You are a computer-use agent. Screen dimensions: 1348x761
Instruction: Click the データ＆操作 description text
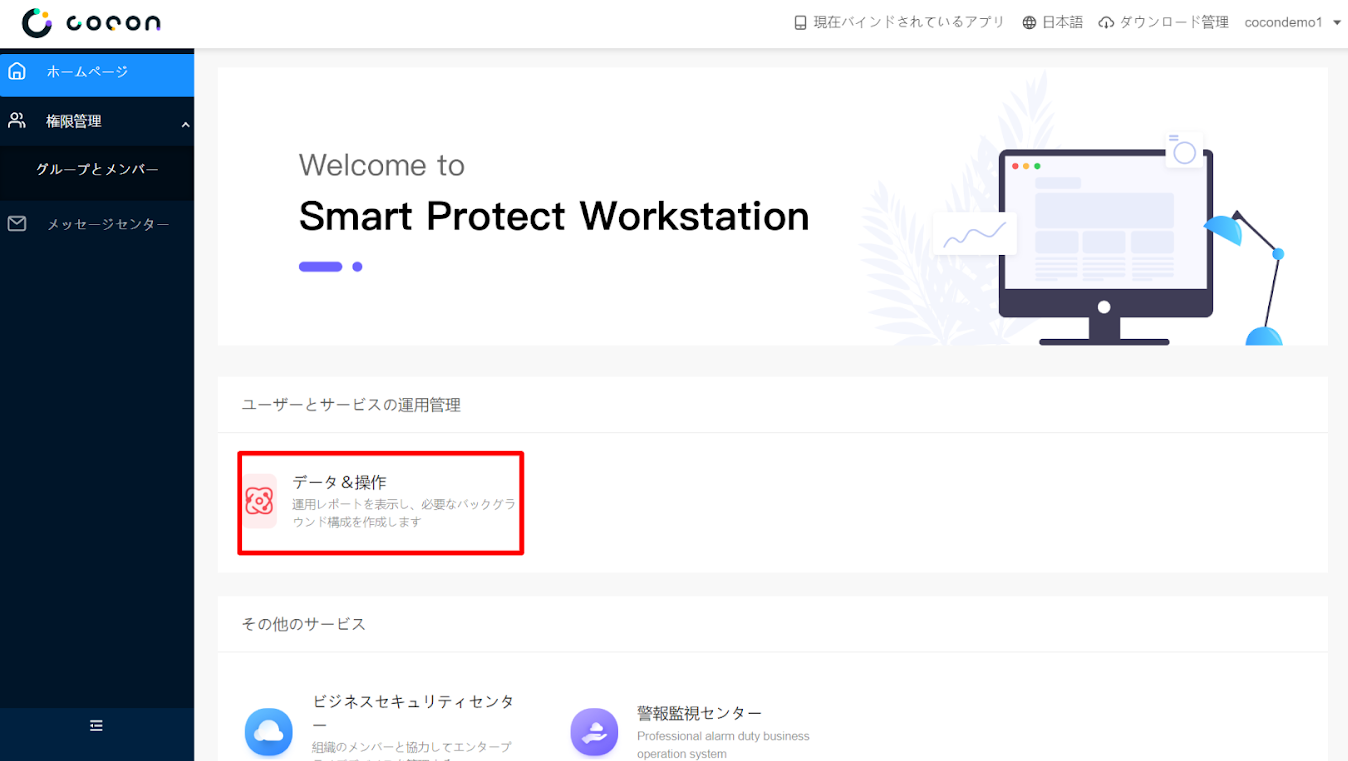404,513
